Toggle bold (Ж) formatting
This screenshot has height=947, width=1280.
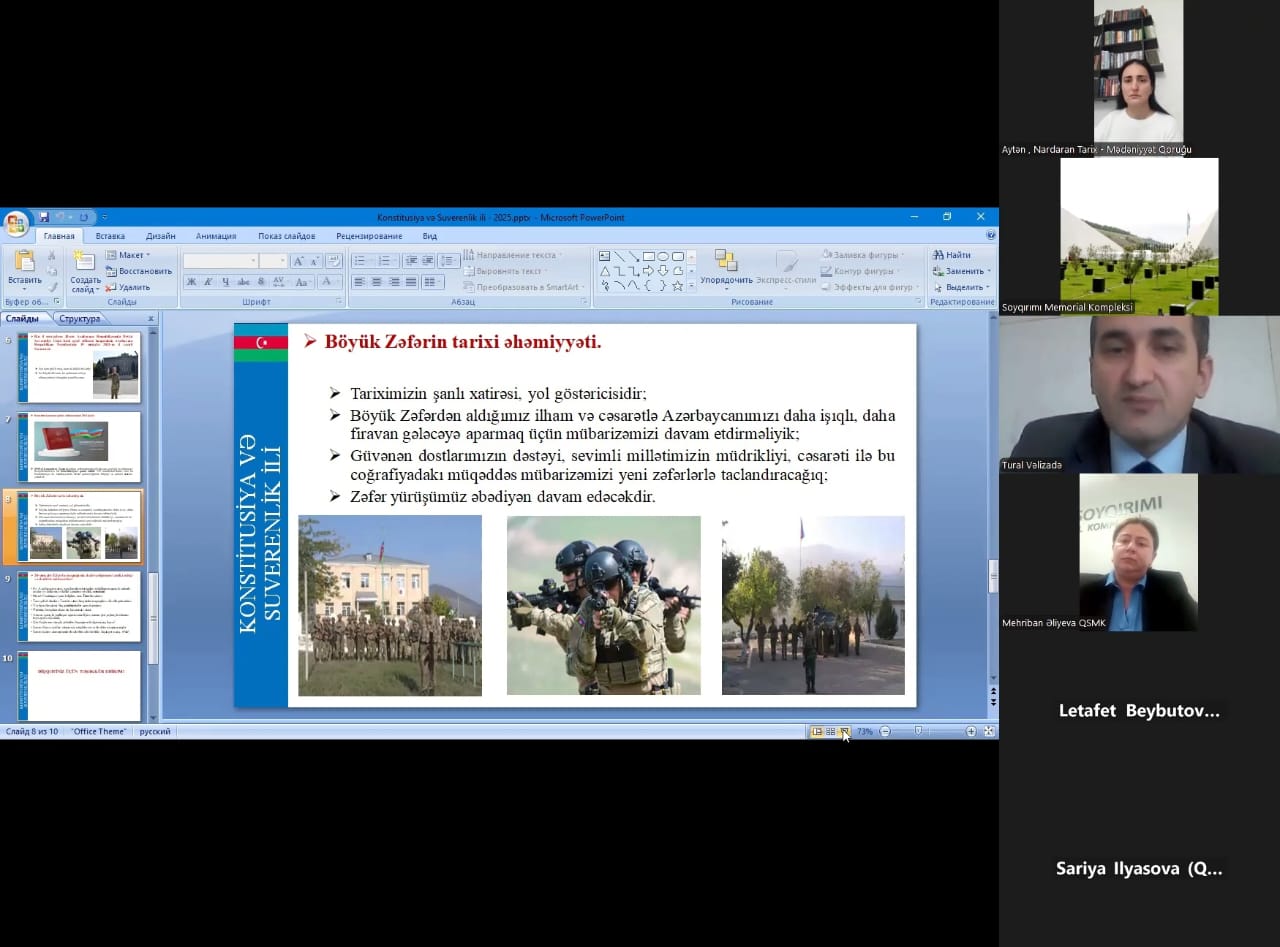(191, 282)
